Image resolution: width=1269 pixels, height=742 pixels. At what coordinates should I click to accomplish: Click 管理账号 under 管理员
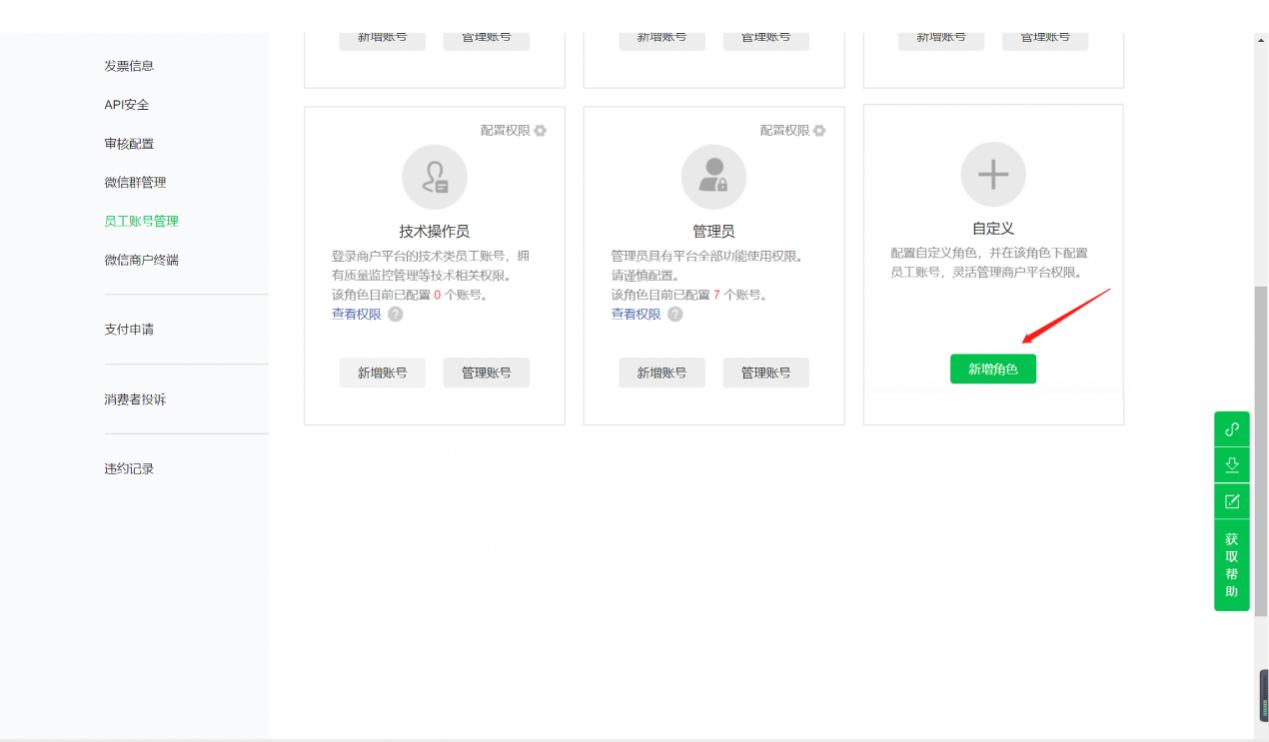pos(766,372)
